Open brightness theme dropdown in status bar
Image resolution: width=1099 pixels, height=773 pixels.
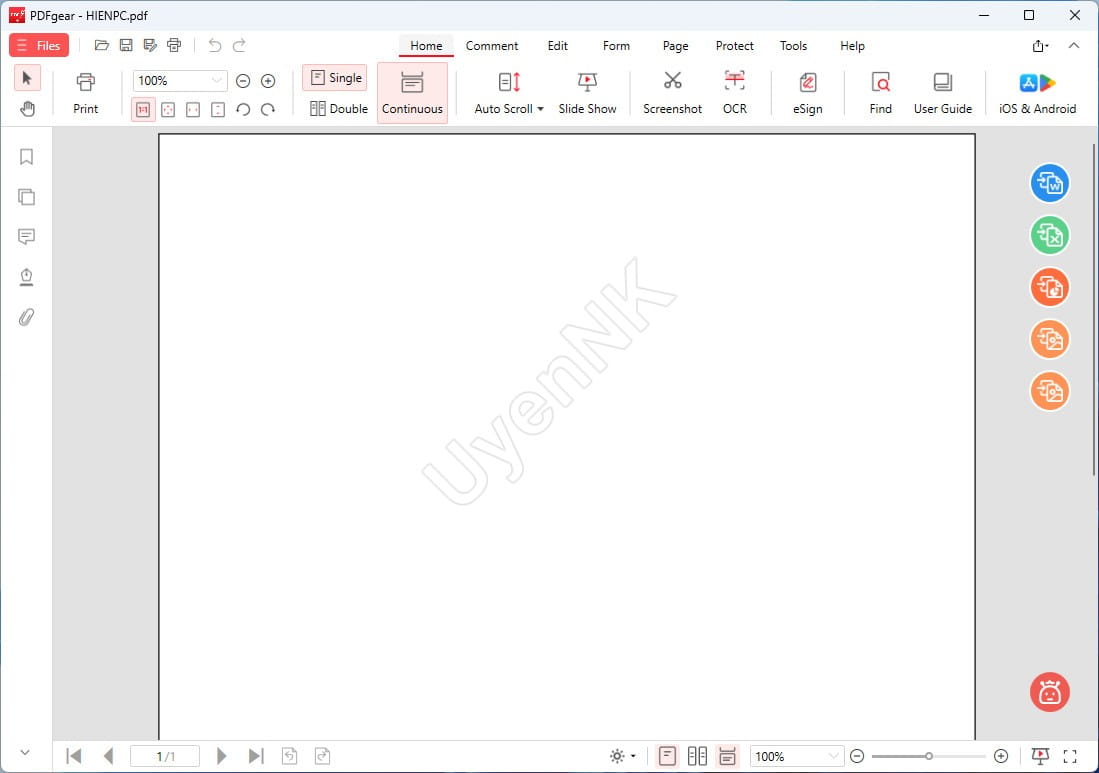pyautogui.click(x=622, y=756)
